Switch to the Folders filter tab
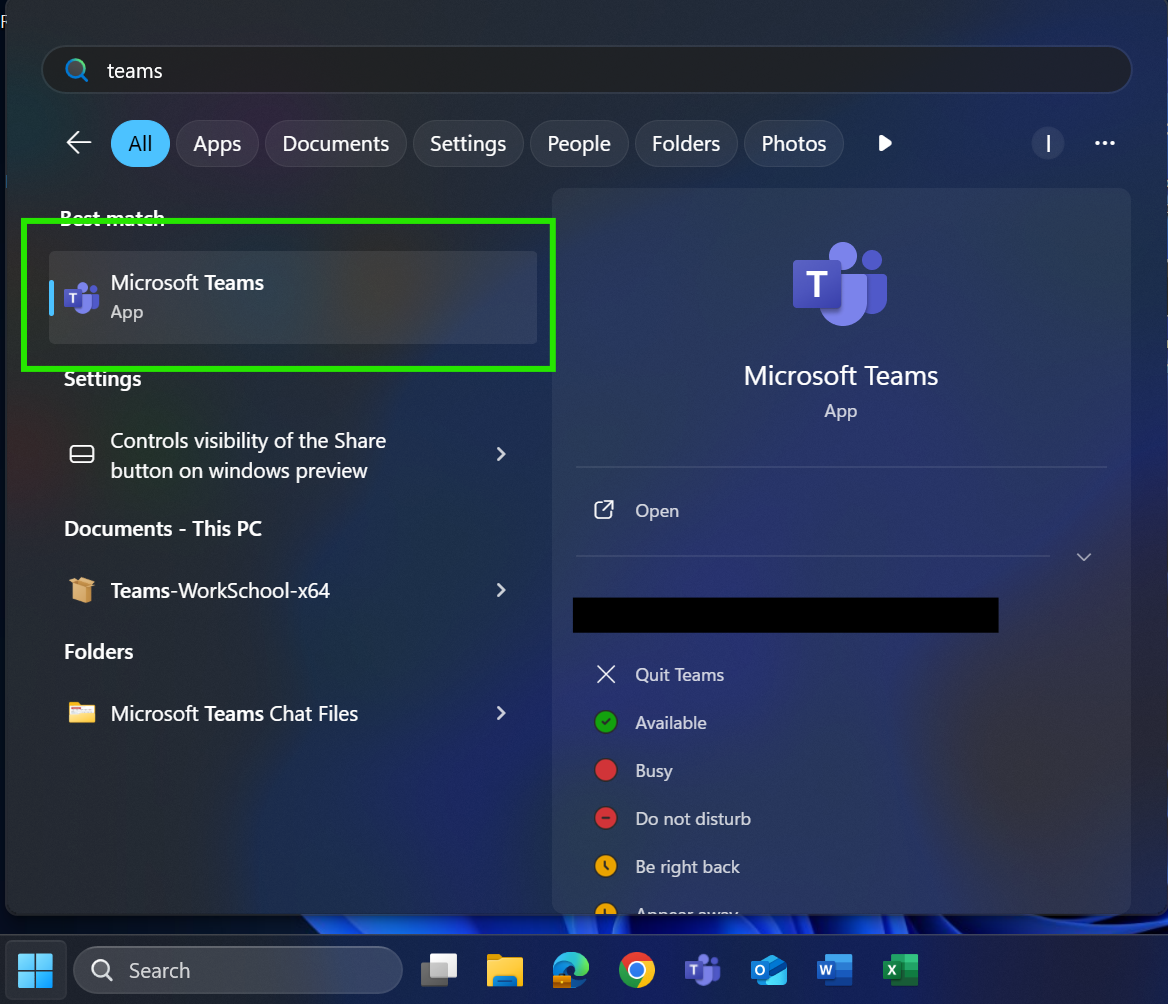This screenshot has height=1004, width=1168. (x=686, y=143)
